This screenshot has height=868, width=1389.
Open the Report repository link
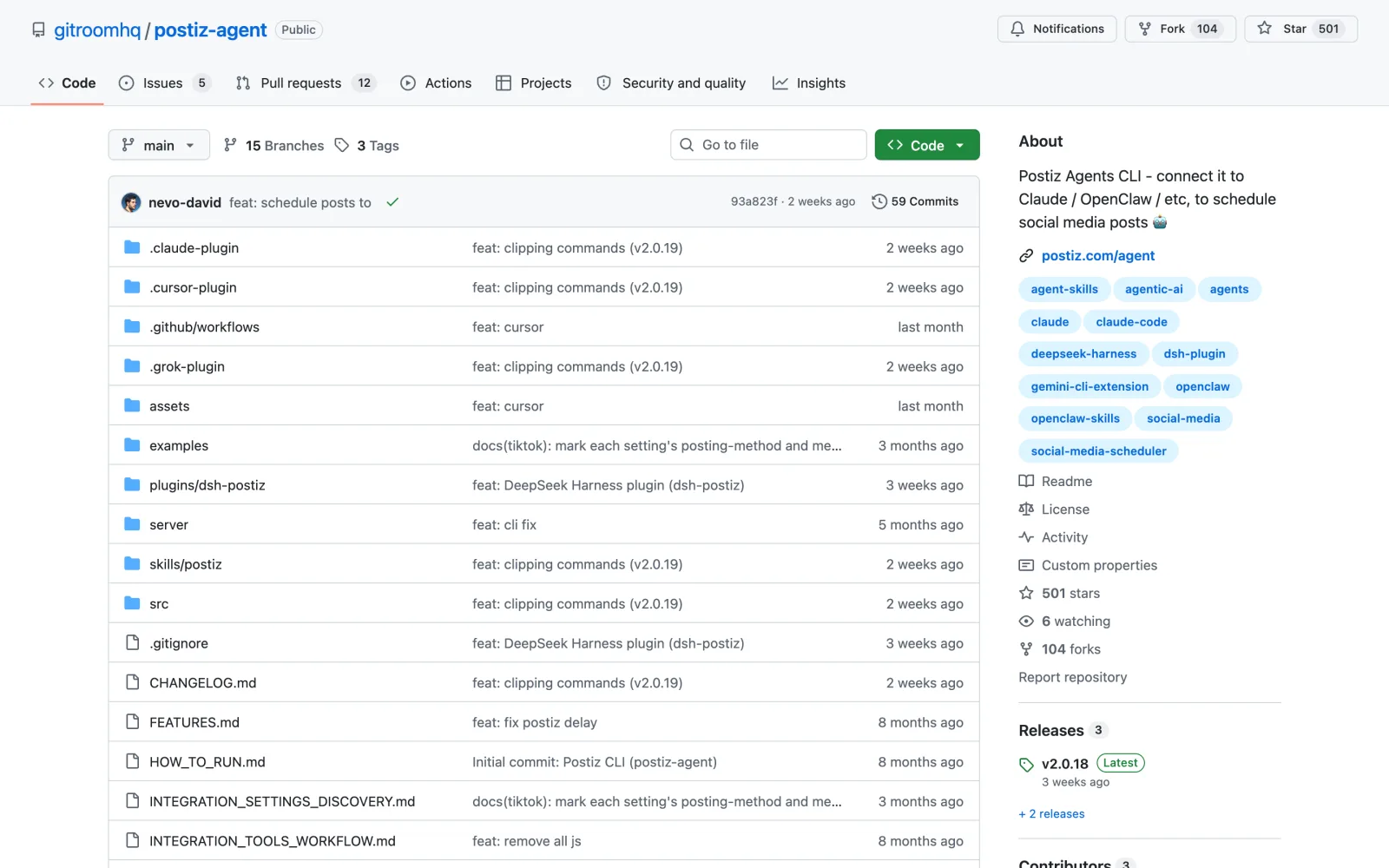(1073, 677)
